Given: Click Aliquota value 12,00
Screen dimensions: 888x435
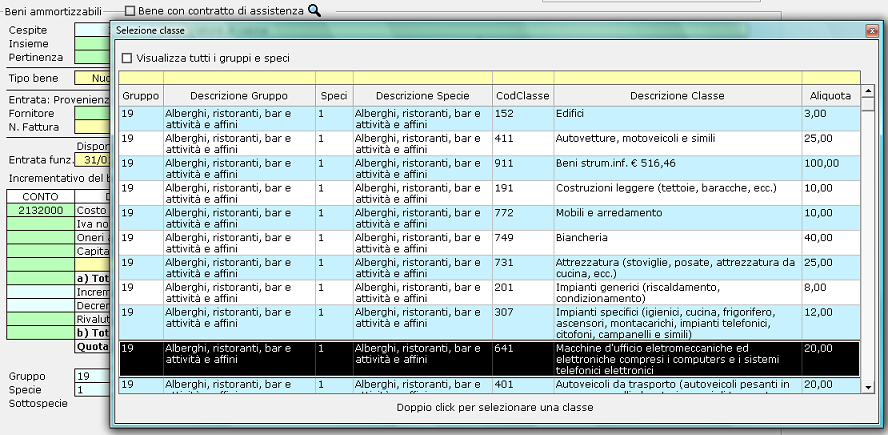Looking at the screenshot, I should [830, 323].
